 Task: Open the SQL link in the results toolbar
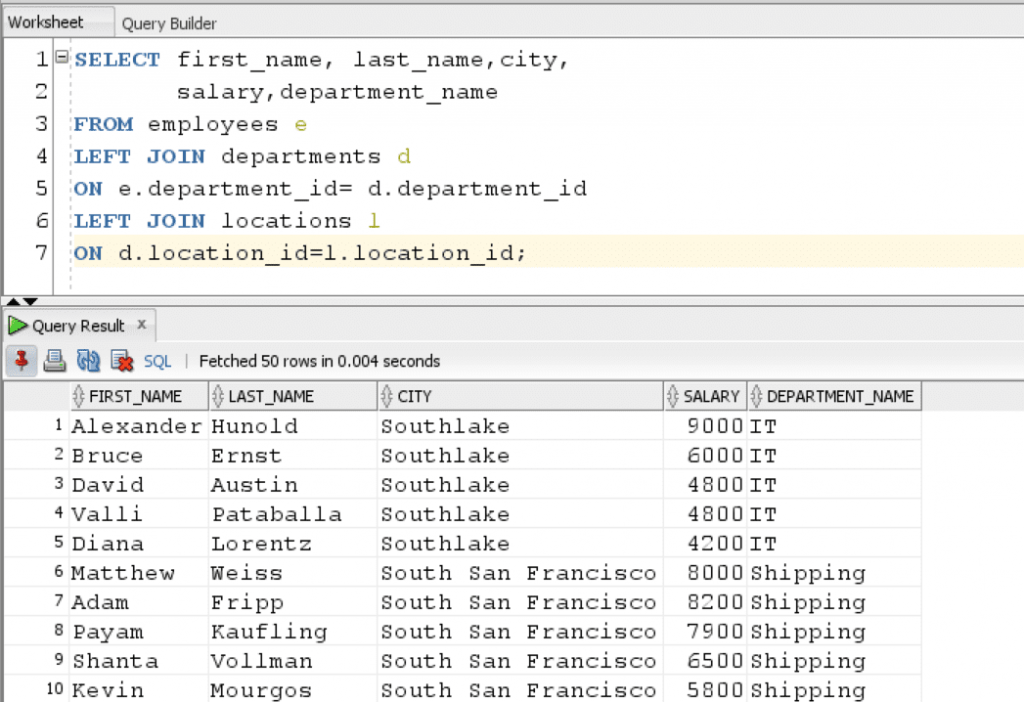click(157, 361)
